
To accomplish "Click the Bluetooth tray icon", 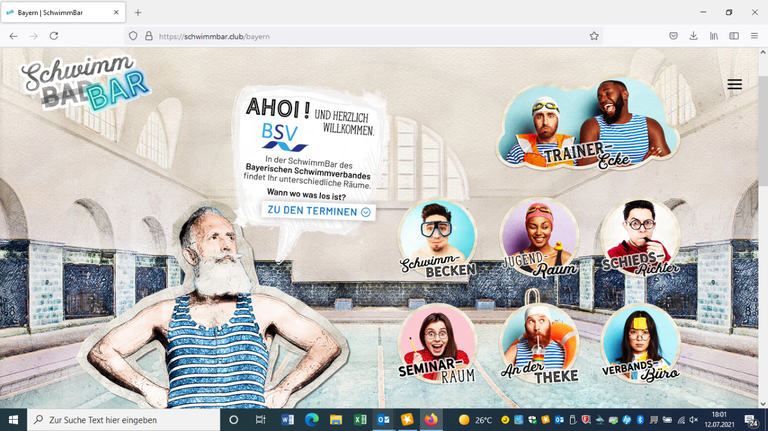I will pos(640,420).
